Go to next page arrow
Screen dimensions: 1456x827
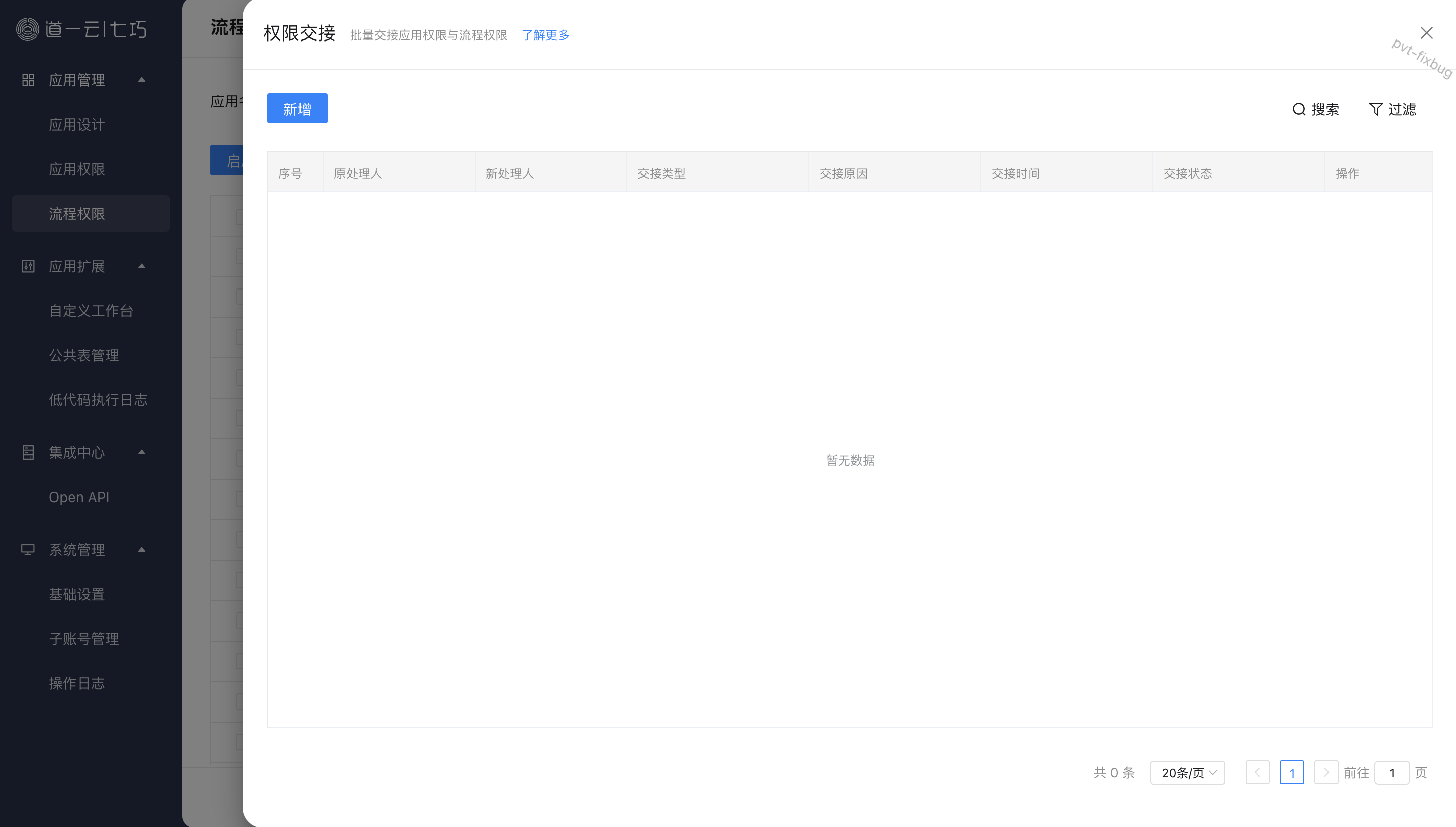1326,772
